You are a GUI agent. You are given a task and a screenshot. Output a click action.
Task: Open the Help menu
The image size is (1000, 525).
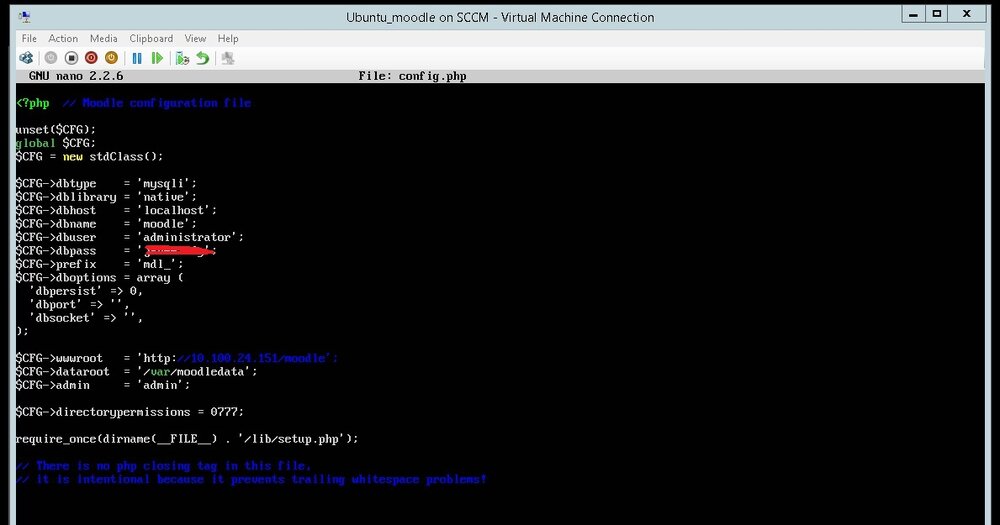coord(228,38)
